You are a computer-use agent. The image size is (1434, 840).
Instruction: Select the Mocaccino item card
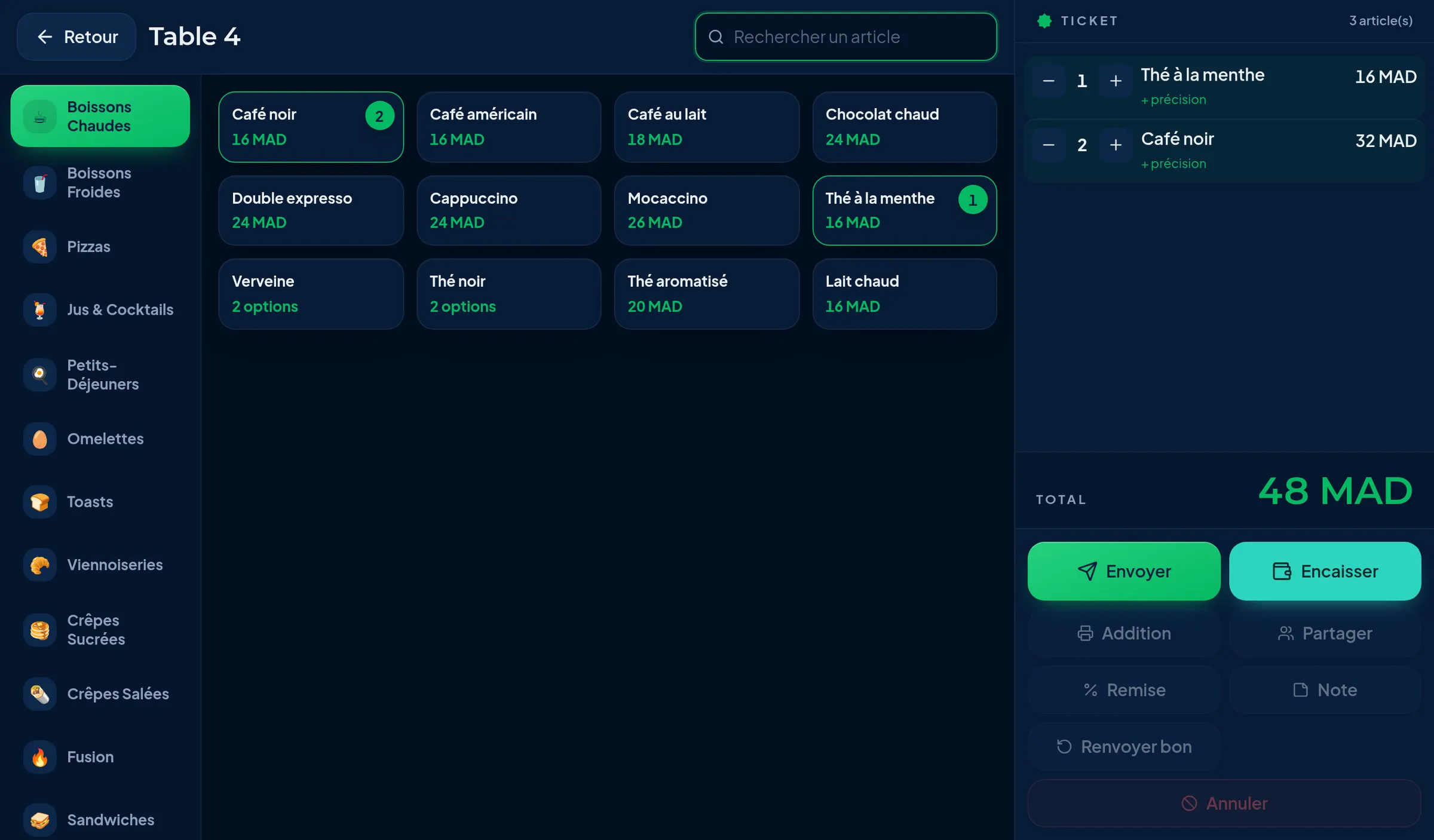(x=707, y=210)
